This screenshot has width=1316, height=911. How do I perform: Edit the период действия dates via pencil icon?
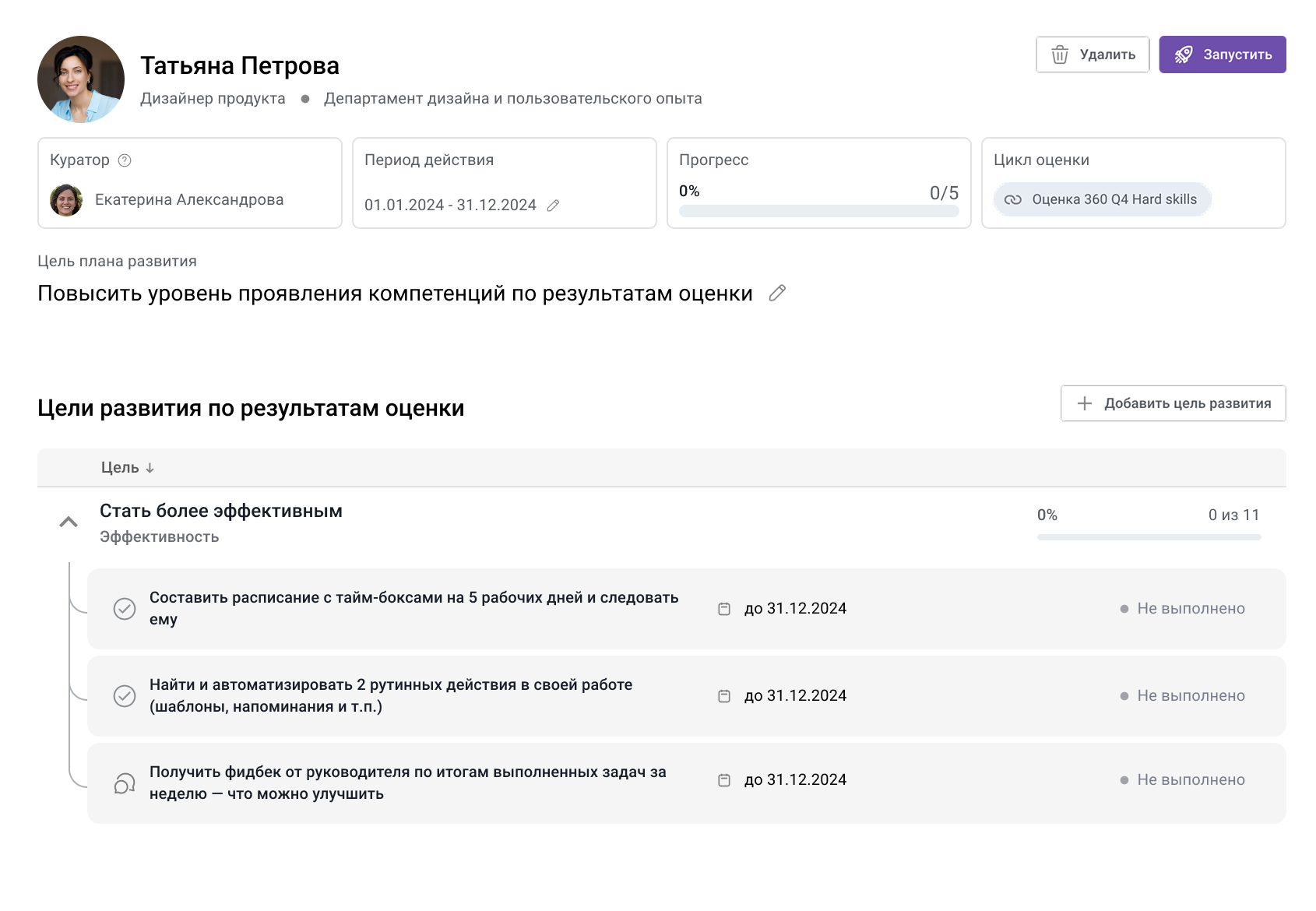pyautogui.click(x=554, y=206)
